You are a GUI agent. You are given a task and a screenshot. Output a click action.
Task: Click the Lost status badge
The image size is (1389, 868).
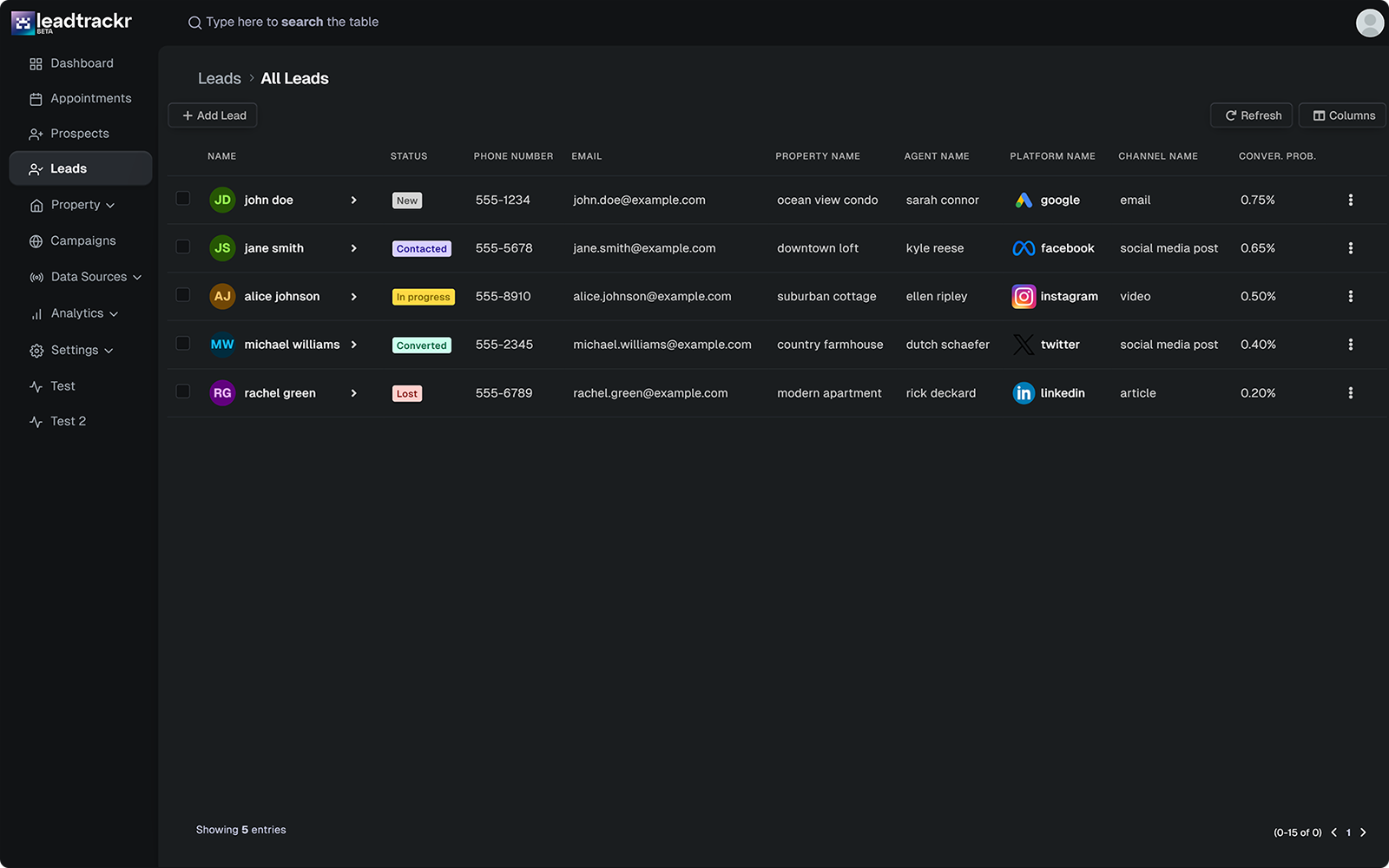click(407, 393)
